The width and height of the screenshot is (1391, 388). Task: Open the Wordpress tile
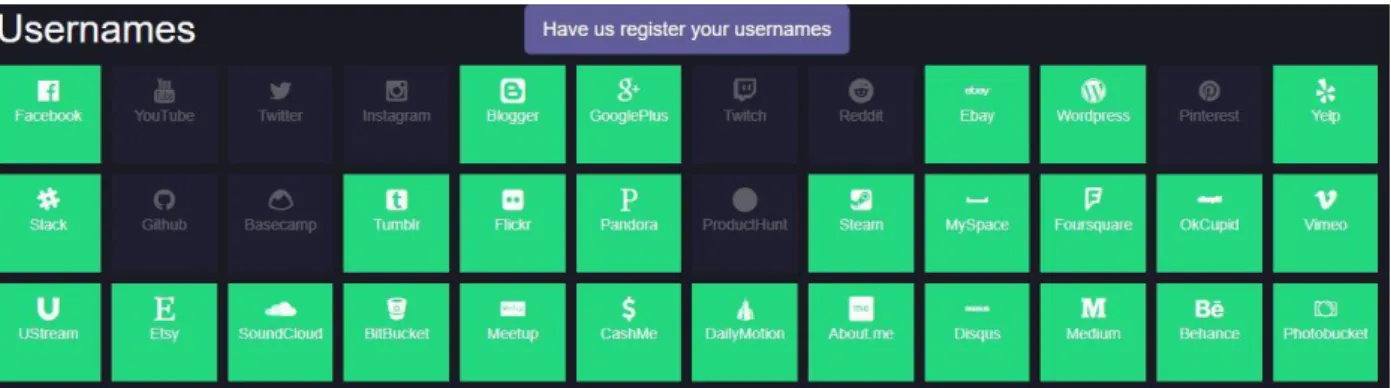tap(1093, 114)
